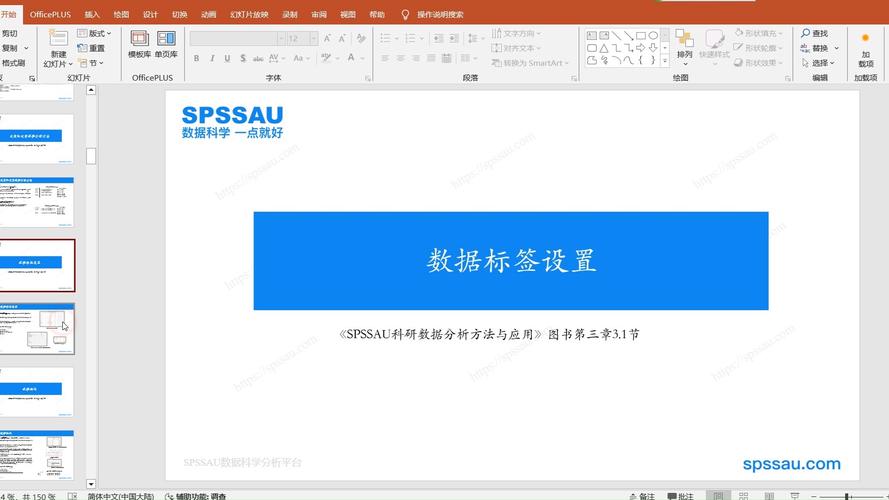Open the font size dropdown
This screenshot has width=889, height=500.
point(313,38)
